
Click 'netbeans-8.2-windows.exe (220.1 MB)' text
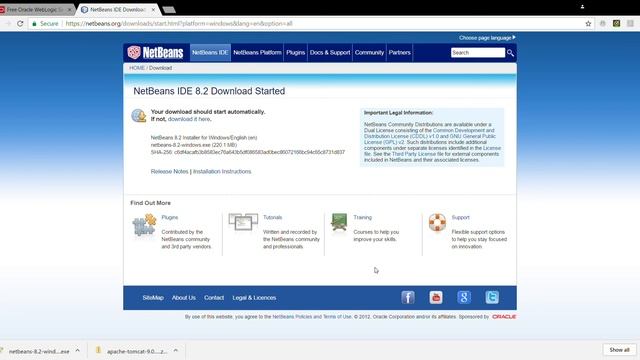click(193, 145)
